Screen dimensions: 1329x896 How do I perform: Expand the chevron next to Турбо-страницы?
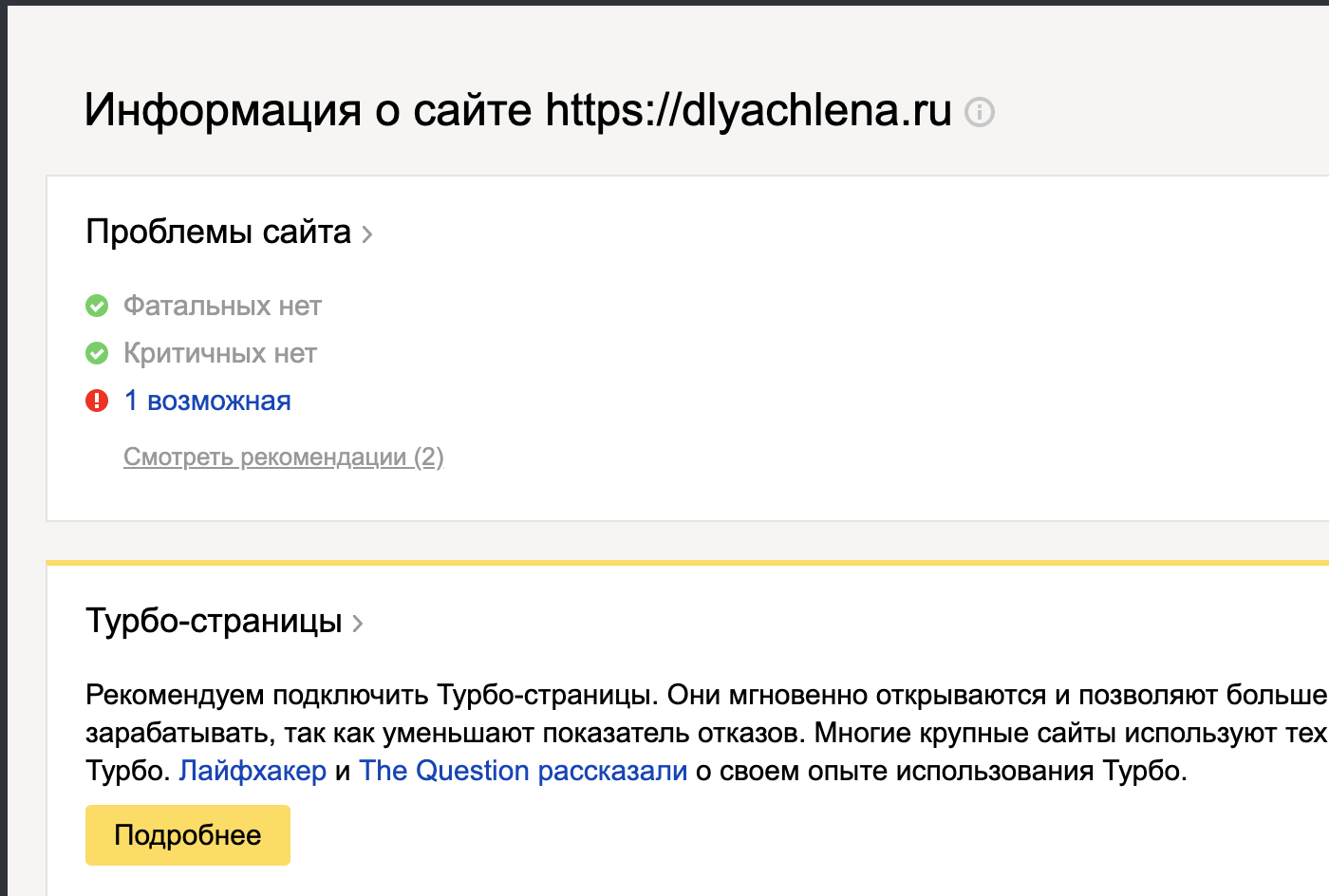(358, 624)
